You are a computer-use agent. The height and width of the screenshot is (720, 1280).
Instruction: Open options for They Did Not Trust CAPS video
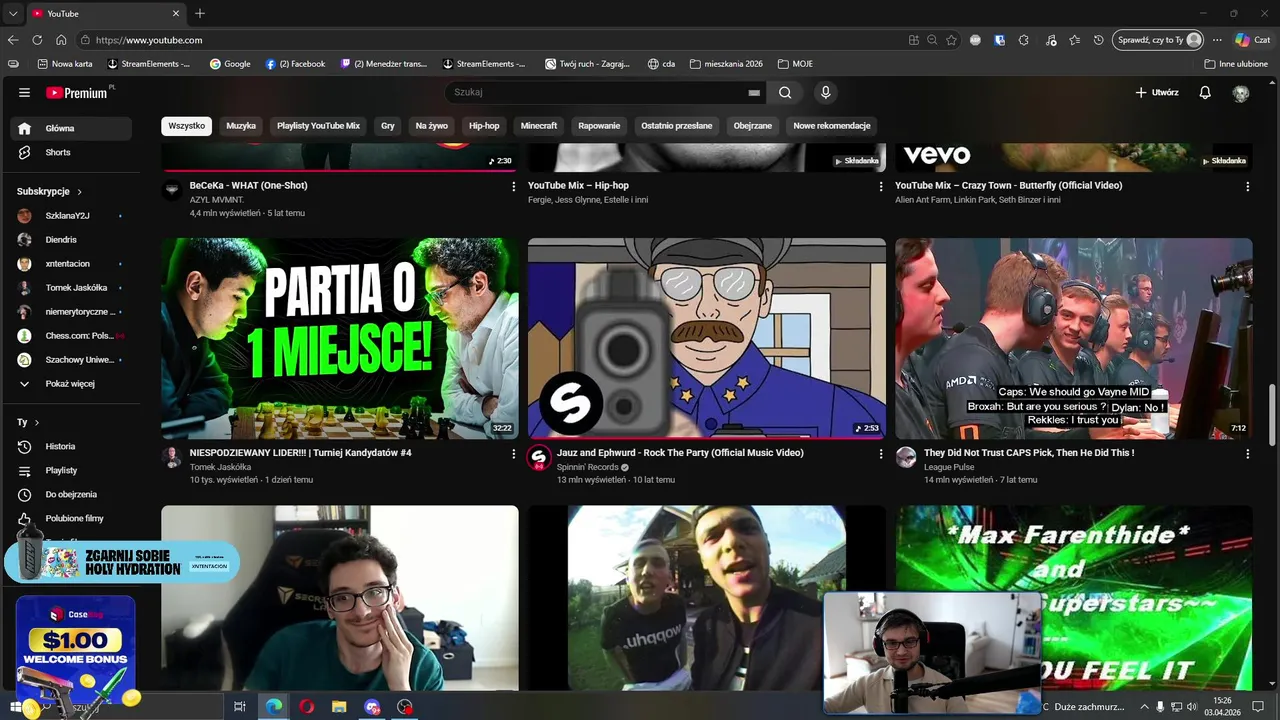click(x=1247, y=454)
